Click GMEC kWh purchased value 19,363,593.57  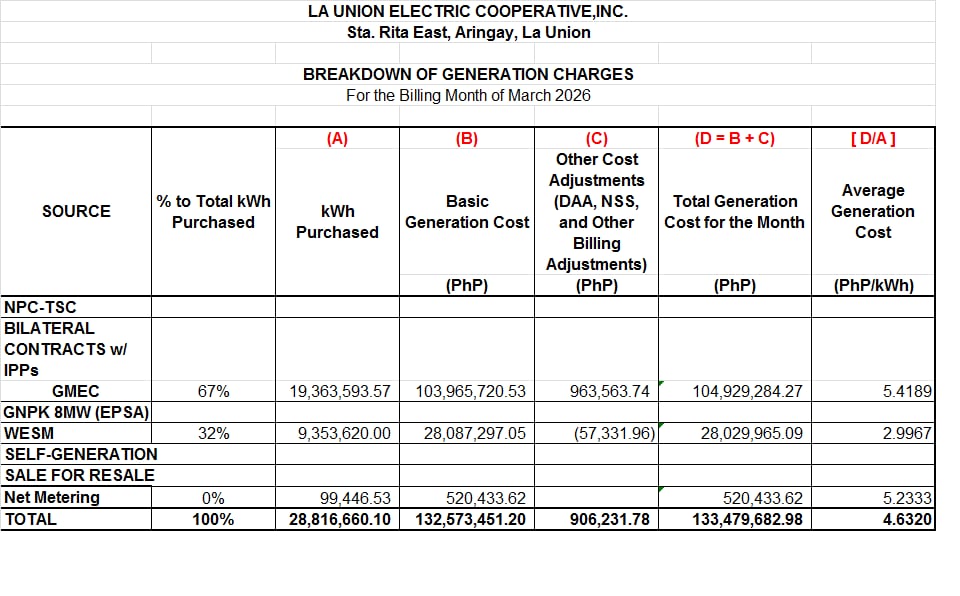(x=340, y=392)
